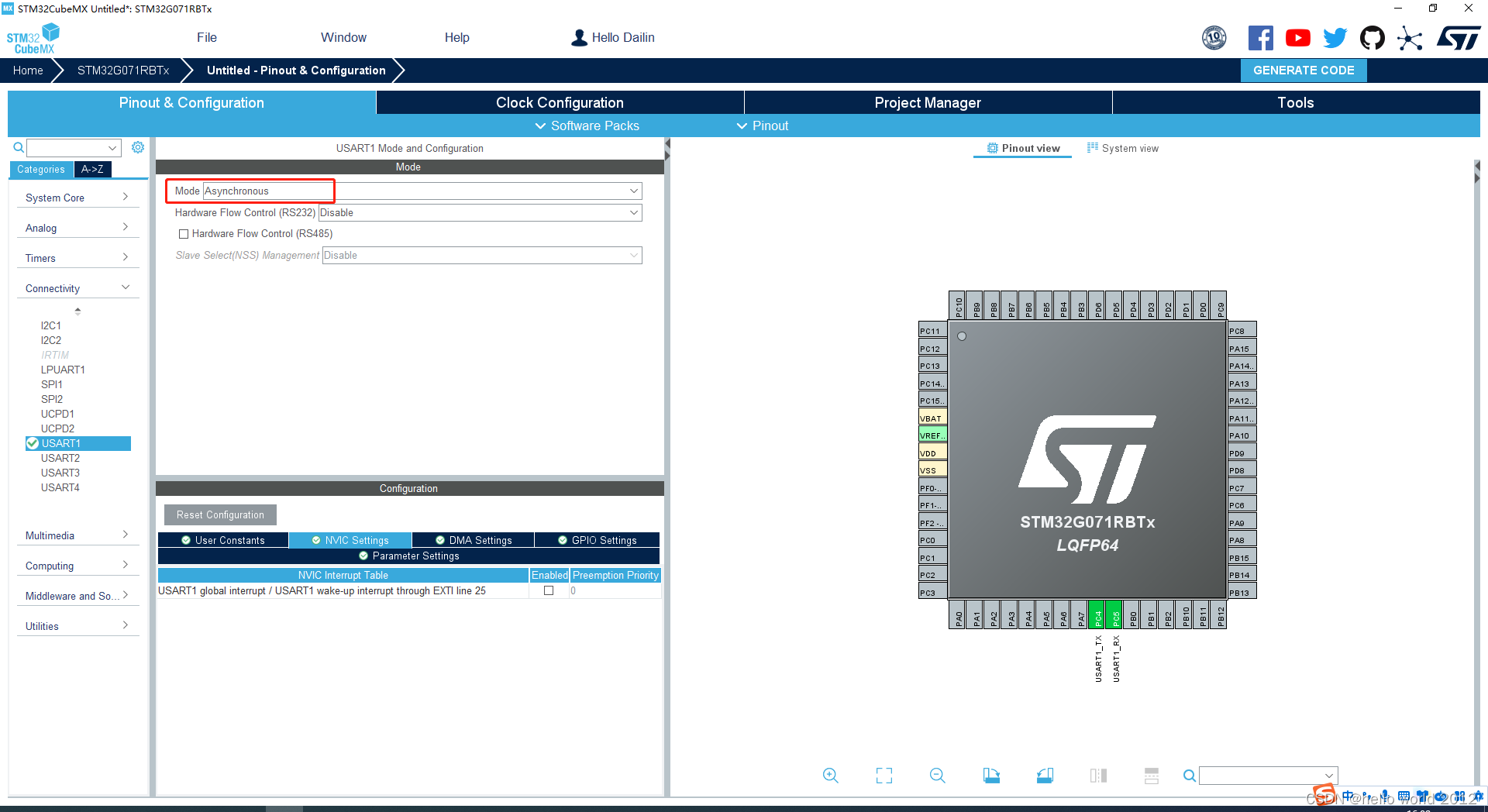
Task: Open the Window menu
Action: 343,37
